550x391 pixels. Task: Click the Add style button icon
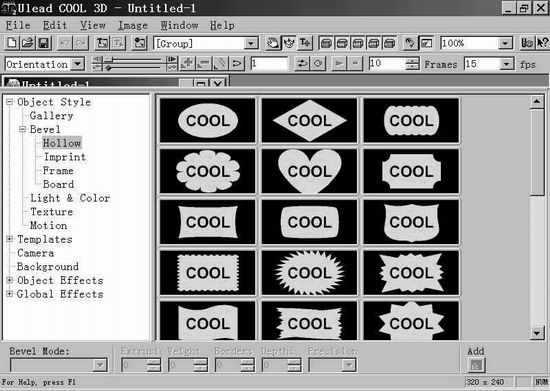(x=476, y=365)
